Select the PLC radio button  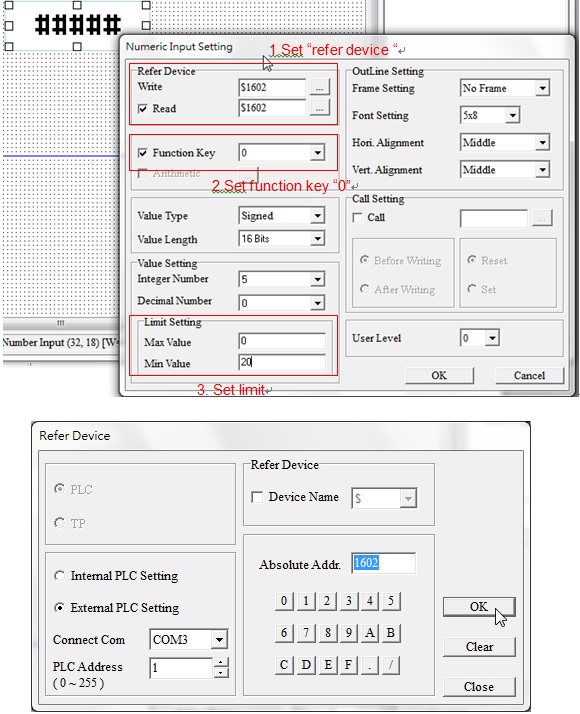point(59,489)
